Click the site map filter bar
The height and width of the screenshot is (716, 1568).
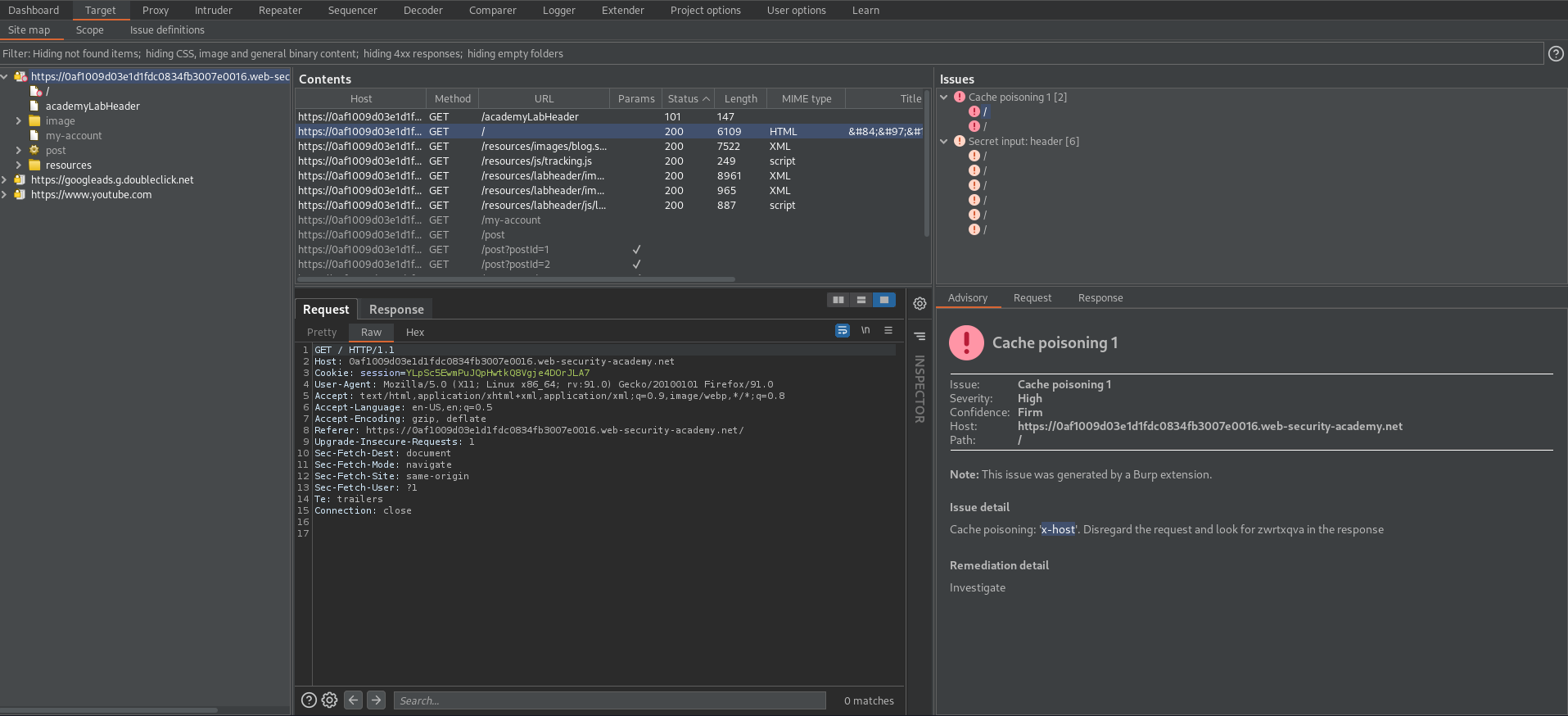pyautogui.click(x=771, y=54)
